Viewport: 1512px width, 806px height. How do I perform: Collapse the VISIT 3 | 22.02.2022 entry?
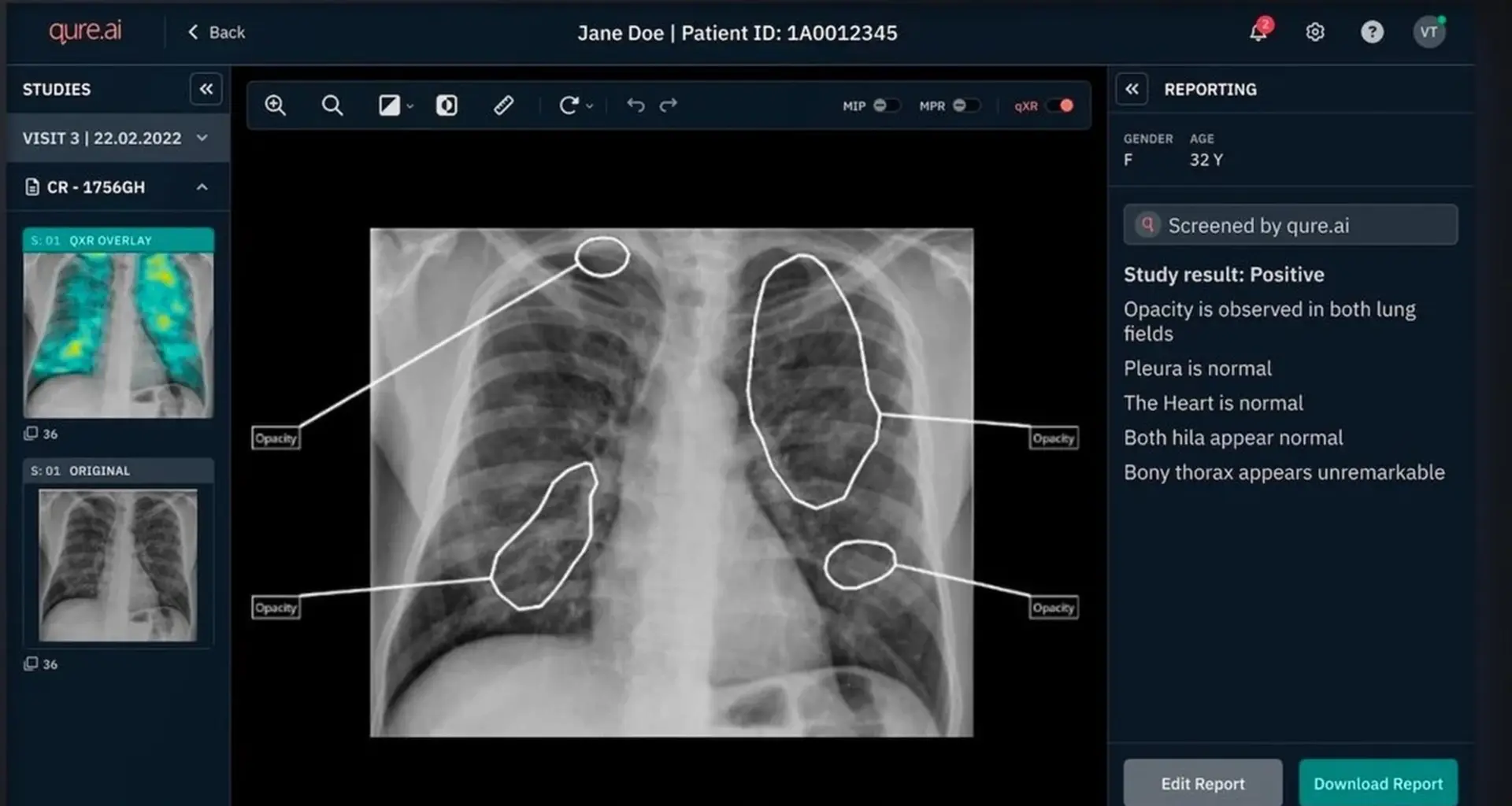pyautogui.click(x=202, y=137)
